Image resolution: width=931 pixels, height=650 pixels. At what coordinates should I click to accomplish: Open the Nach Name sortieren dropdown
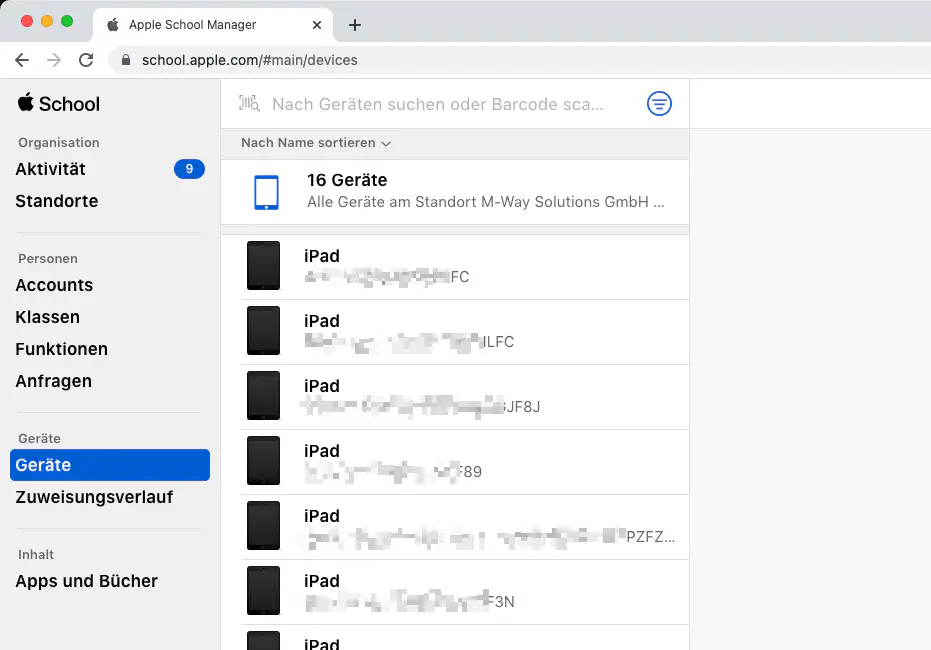[x=316, y=143]
